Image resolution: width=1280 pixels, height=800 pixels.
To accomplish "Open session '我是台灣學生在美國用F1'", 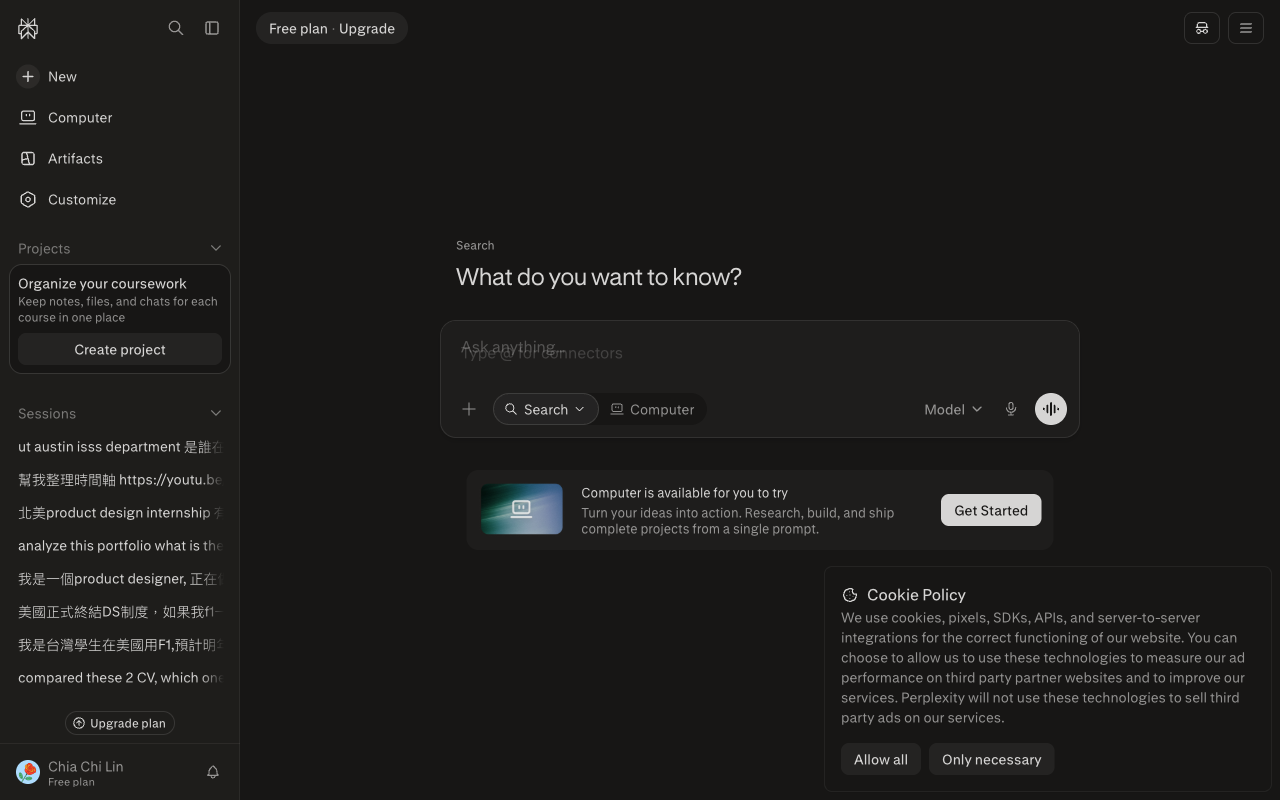I will coord(120,645).
